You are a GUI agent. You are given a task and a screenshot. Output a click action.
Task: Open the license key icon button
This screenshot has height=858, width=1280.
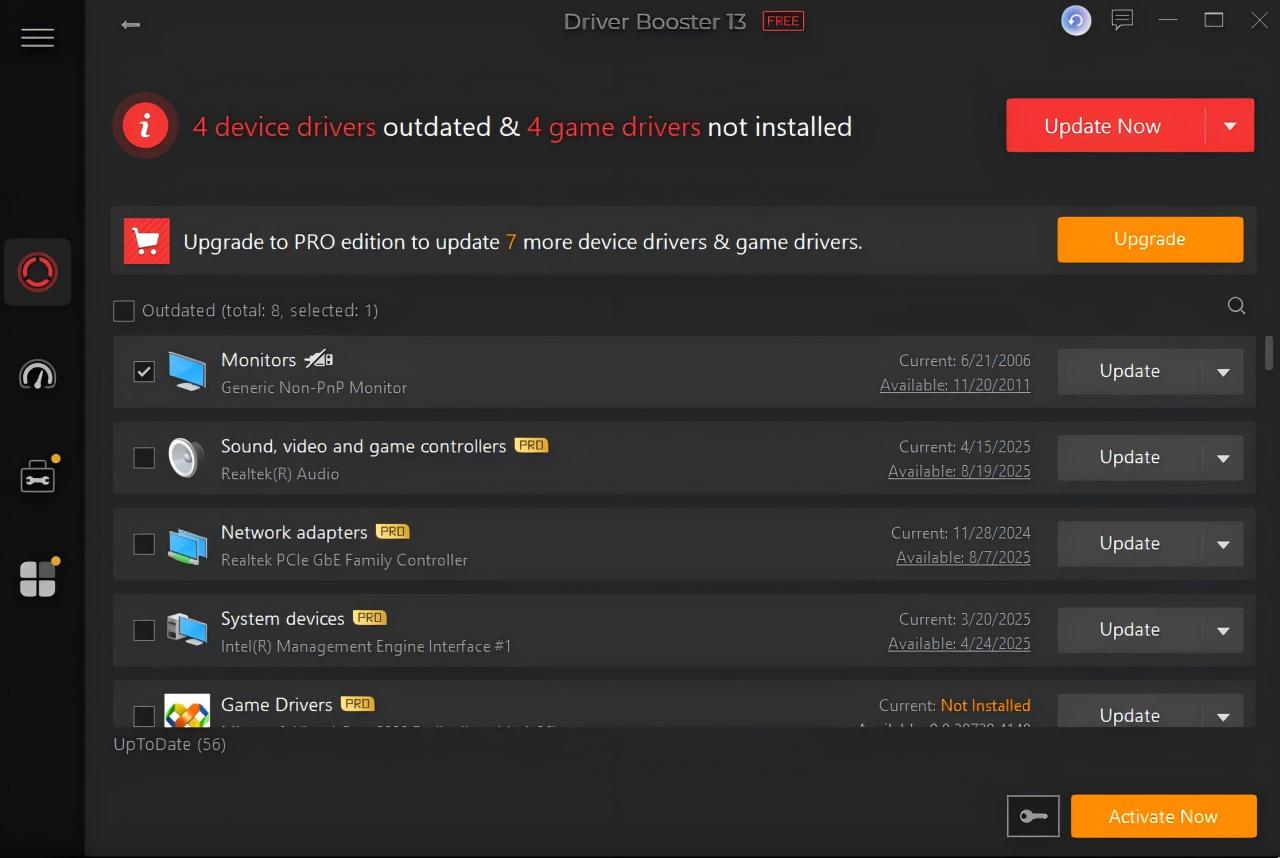1033,816
